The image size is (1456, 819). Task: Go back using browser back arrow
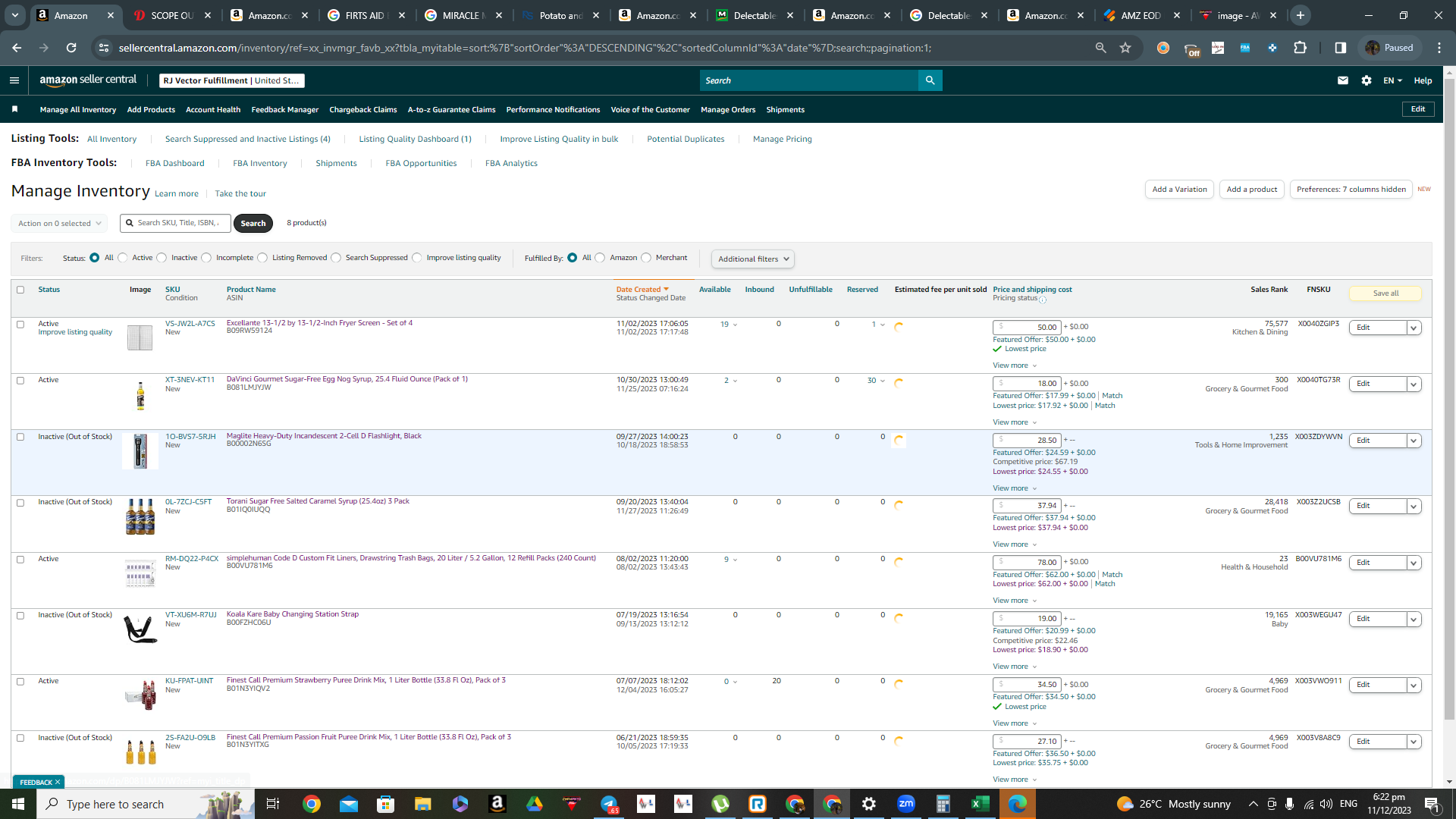pos(17,48)
